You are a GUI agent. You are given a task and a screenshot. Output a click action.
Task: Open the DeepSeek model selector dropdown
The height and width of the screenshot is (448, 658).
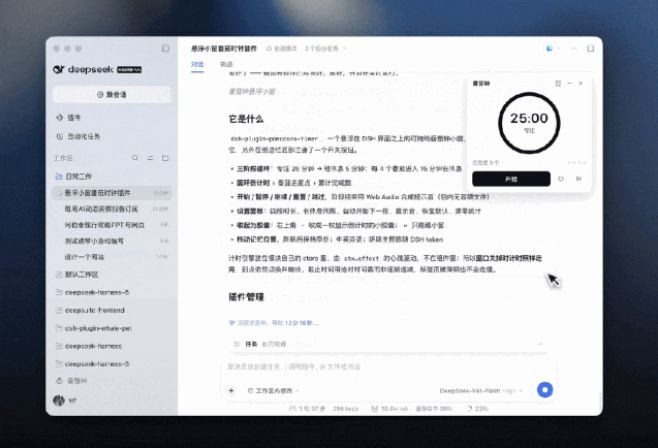(481, 391)
